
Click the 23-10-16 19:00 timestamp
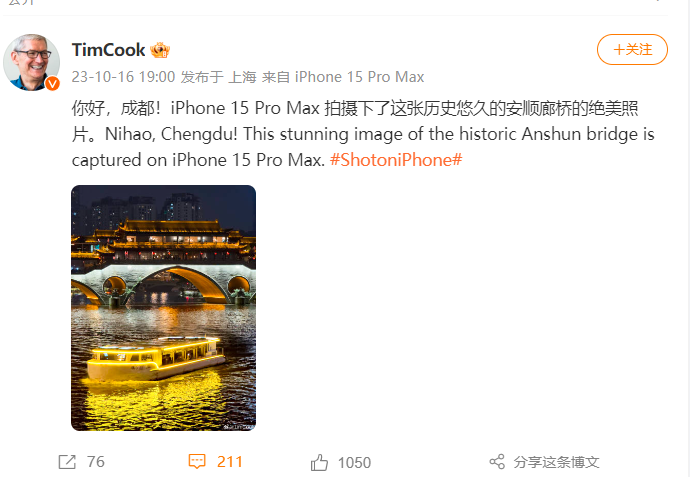coord(123,77)
